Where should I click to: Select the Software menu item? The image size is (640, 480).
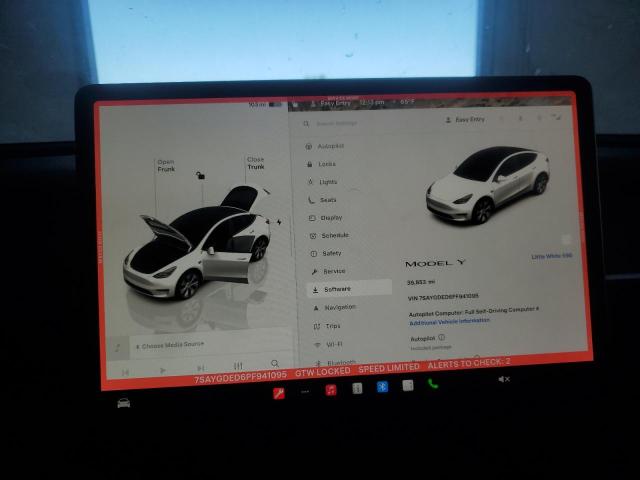(349, 289)
